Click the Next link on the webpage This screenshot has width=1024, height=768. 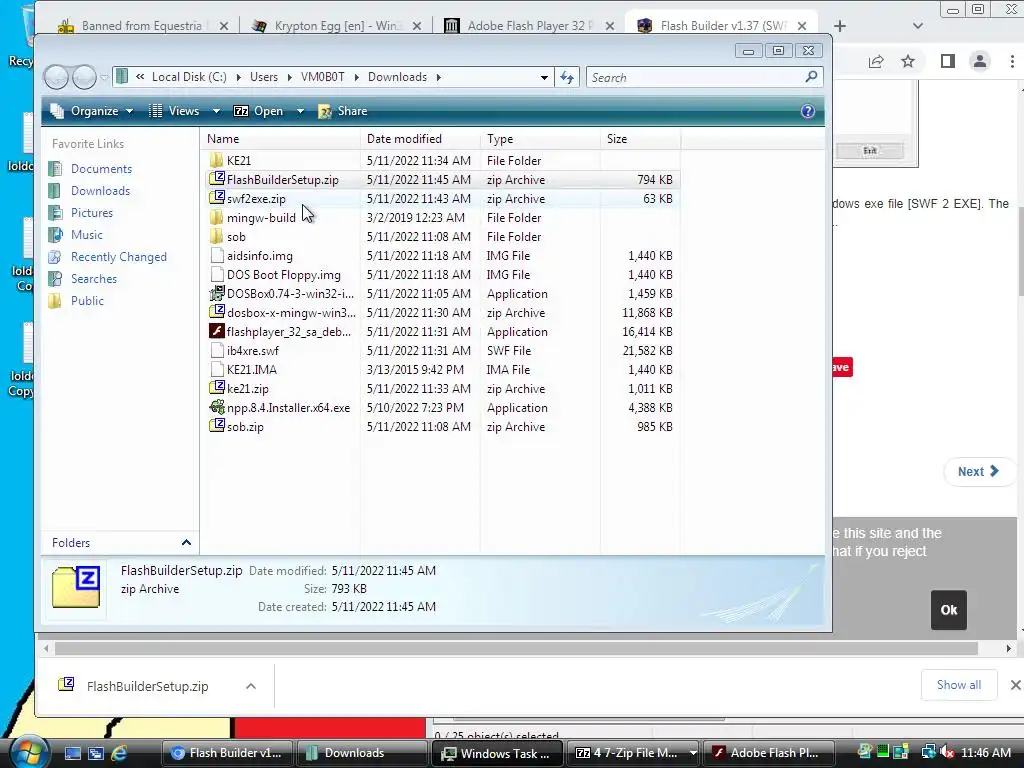click(x=978, y=472)
